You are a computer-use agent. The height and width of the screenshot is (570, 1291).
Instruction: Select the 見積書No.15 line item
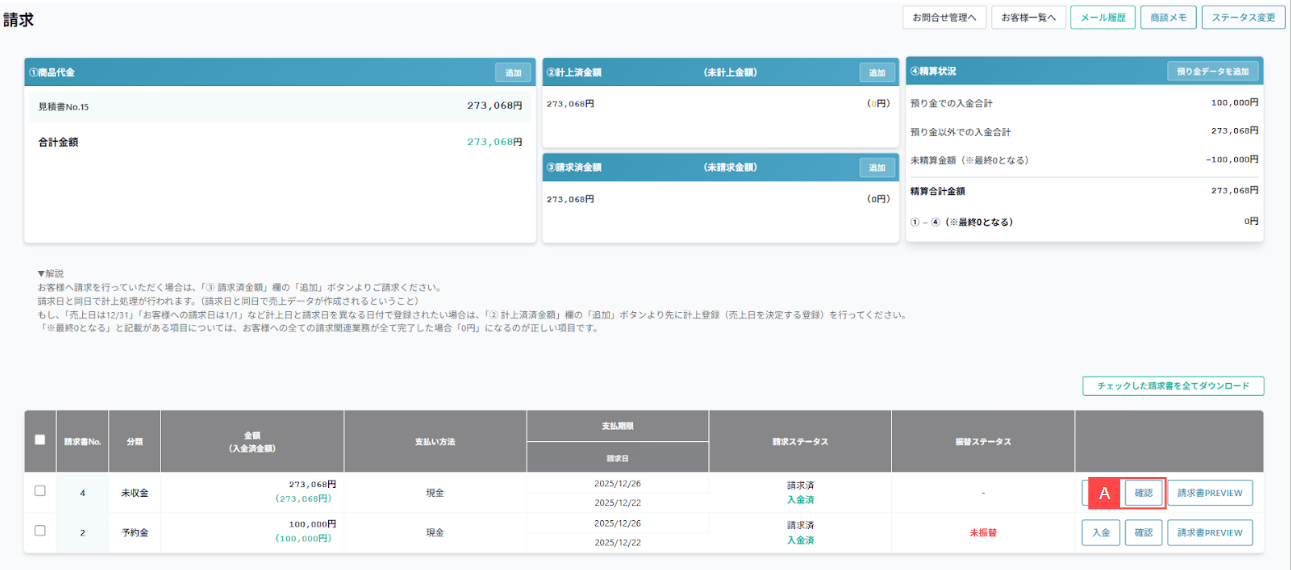coord(64,106)
